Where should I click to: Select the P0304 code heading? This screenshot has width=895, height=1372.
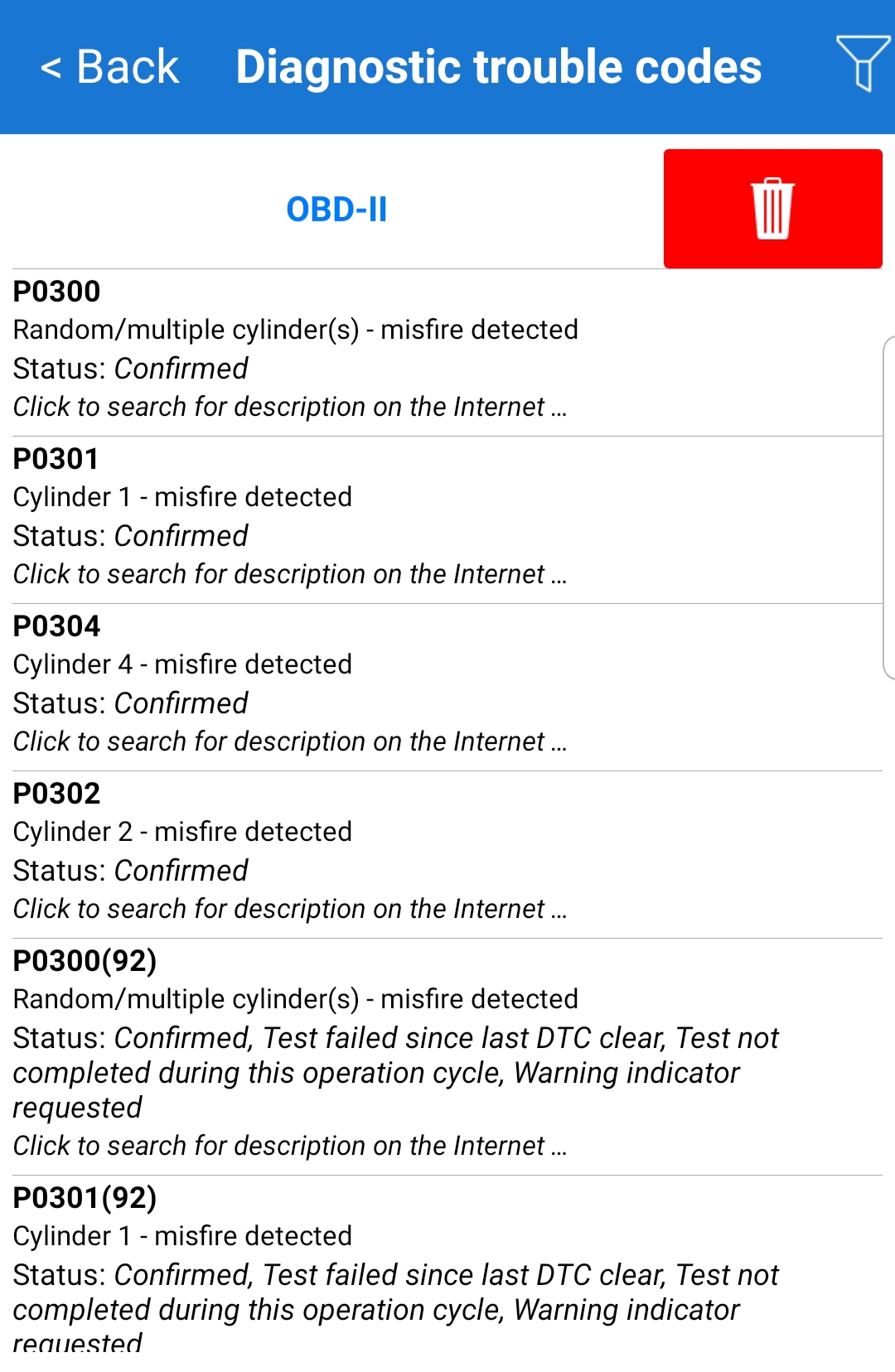(x=57, y=626)
